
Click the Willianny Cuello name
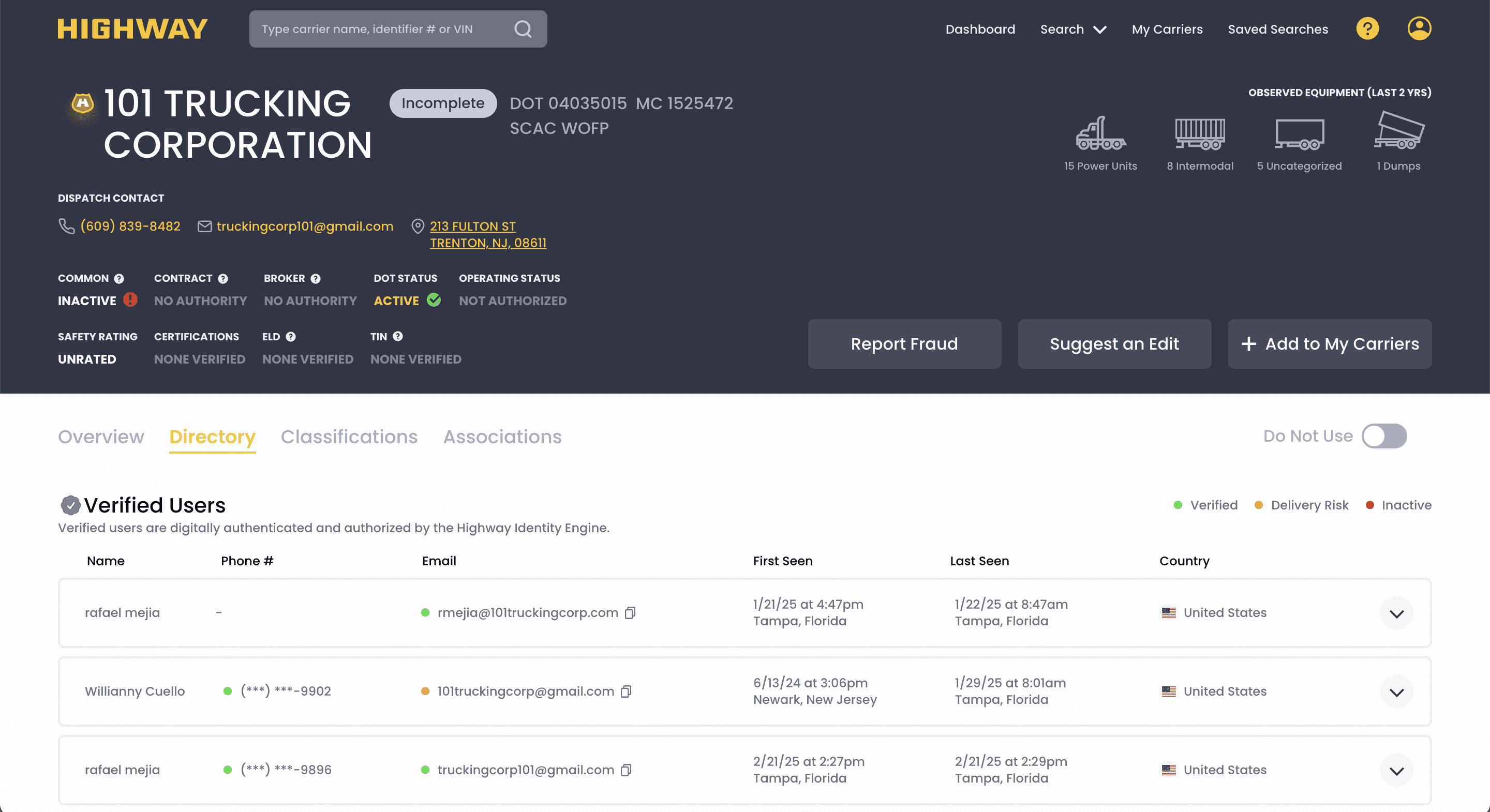pyautogui.click(x=135, y=691)
